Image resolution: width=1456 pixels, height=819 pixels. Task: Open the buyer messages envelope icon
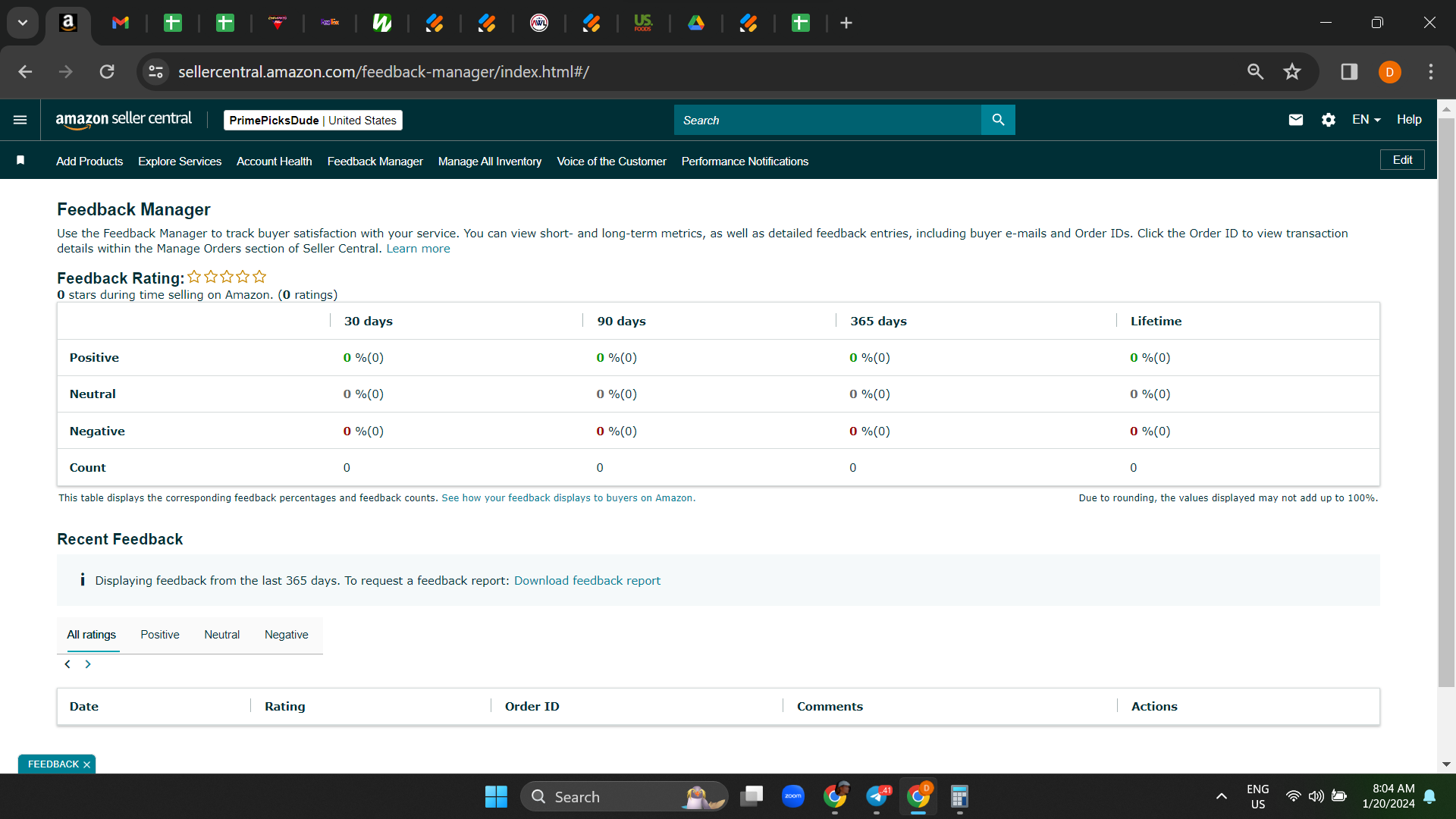(1296, 120)
